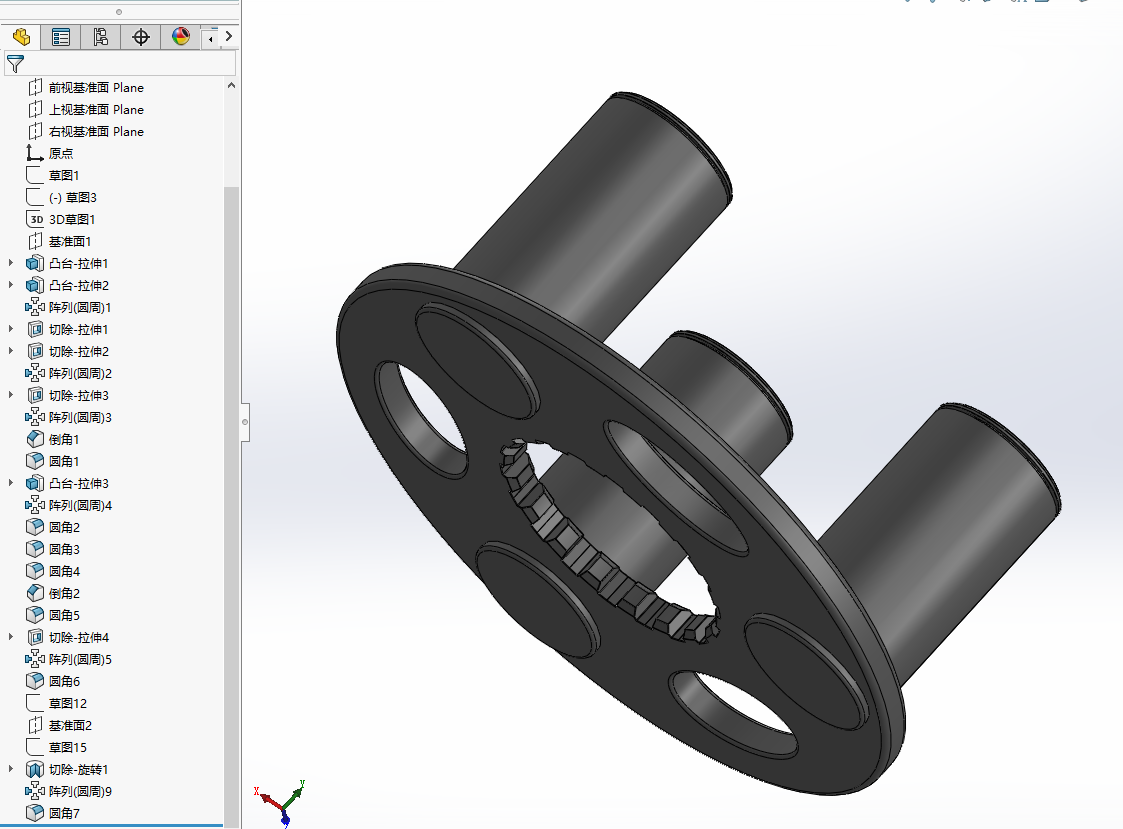Click the 阵列(圆周)2 circular pattern icon
Screen dimensions: 1123x829
35,373
